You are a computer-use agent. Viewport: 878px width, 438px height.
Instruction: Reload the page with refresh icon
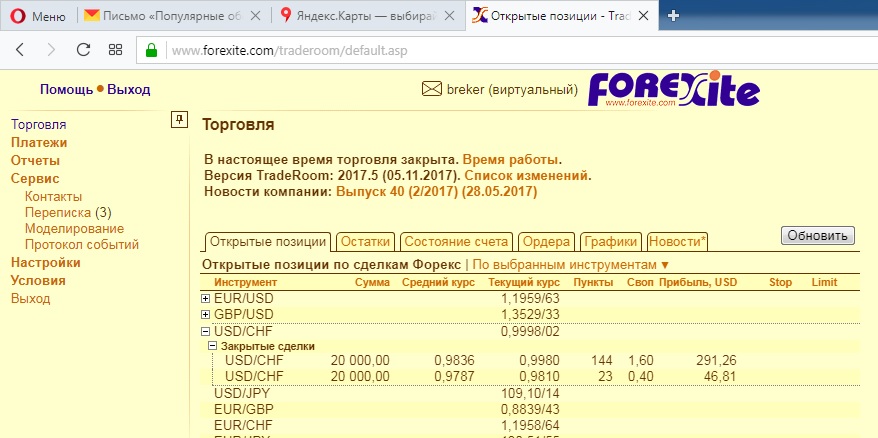coord(83,50)
